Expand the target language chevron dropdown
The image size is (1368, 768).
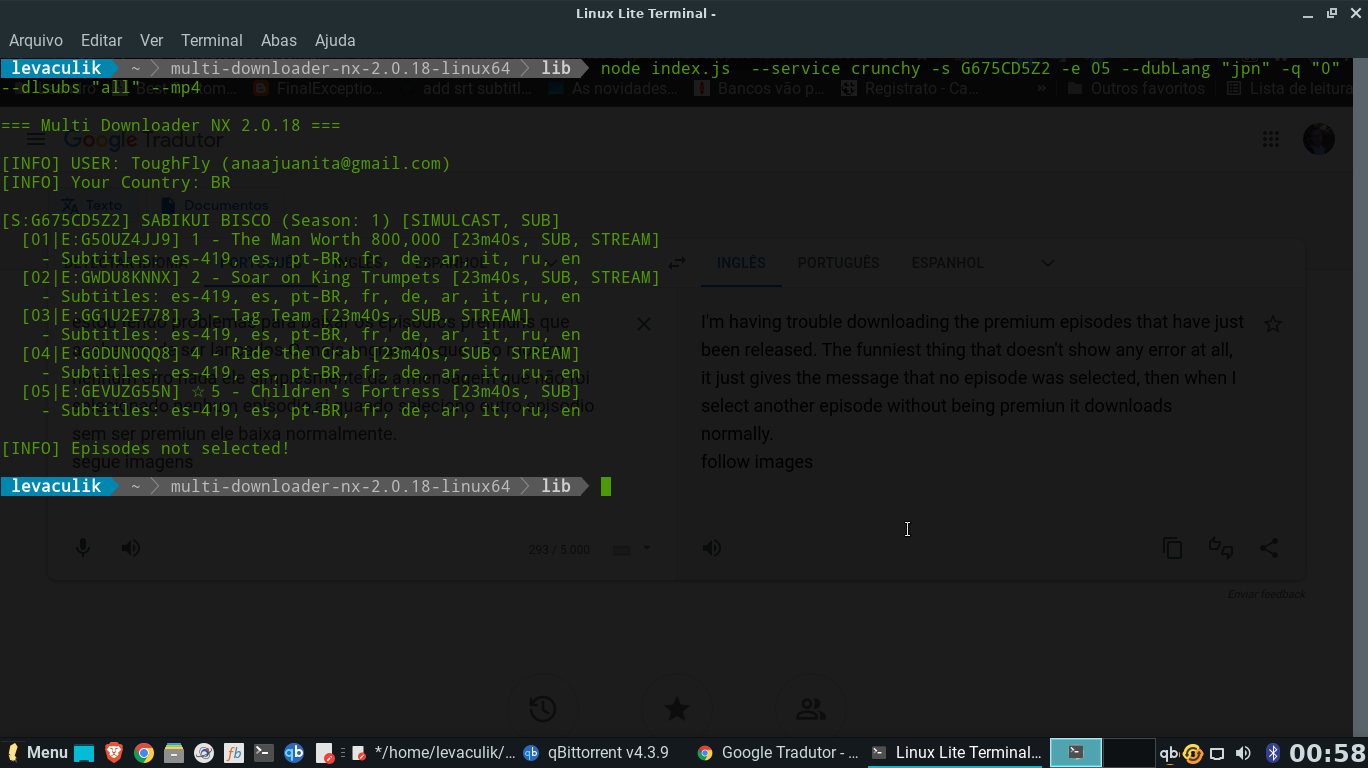pyautogui.click(x=1047, y=262)
